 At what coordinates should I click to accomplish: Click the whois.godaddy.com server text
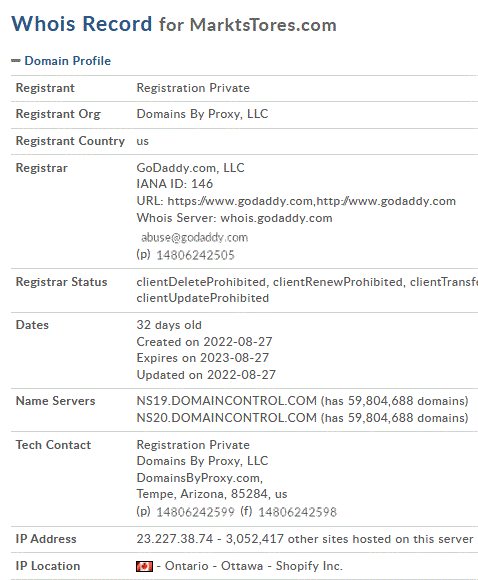pyautogui.click(x=276, y=218)
